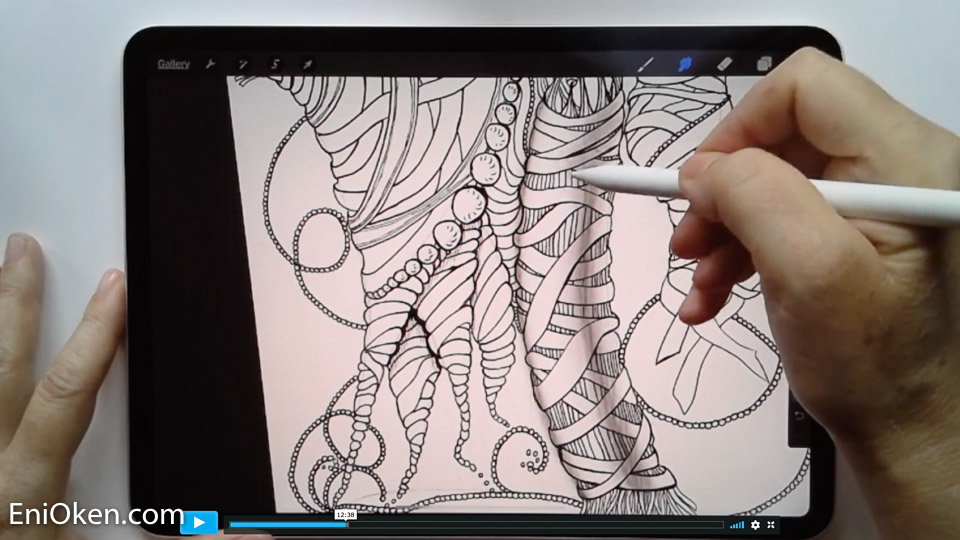
Task: Open video player settings gear
Action: (756, 525)
